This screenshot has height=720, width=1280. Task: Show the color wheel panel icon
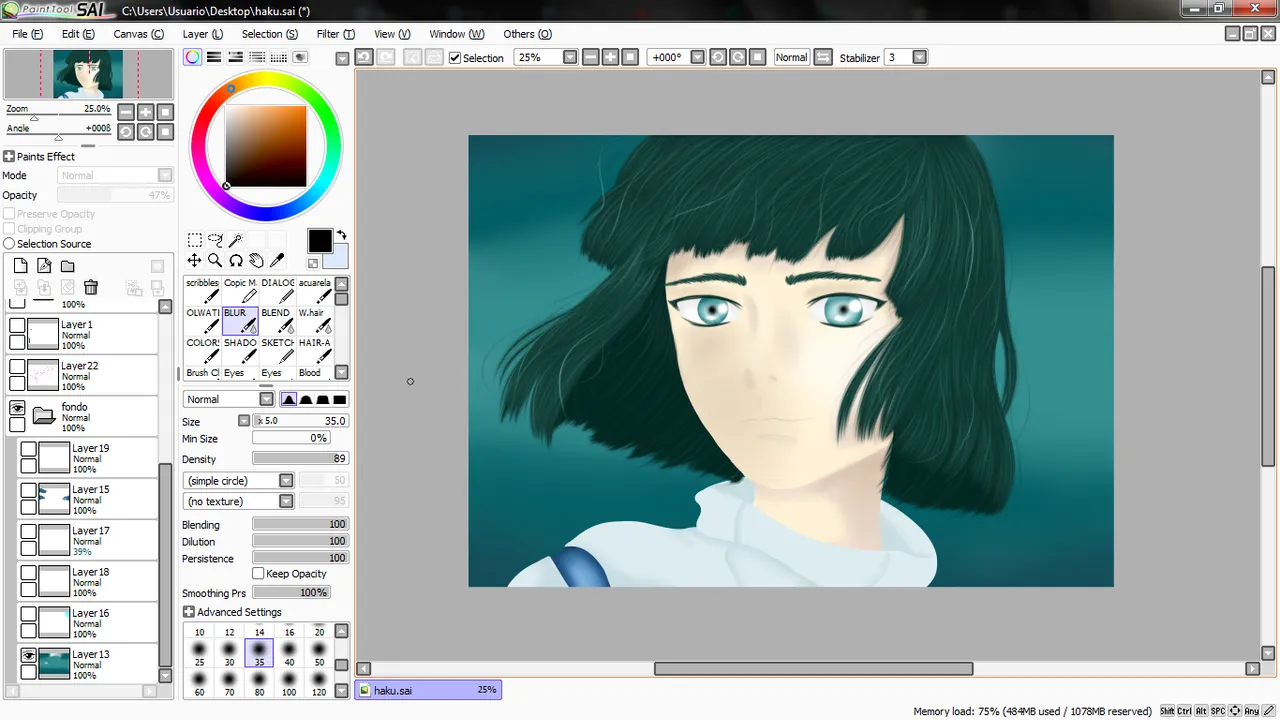coord(193,57)
